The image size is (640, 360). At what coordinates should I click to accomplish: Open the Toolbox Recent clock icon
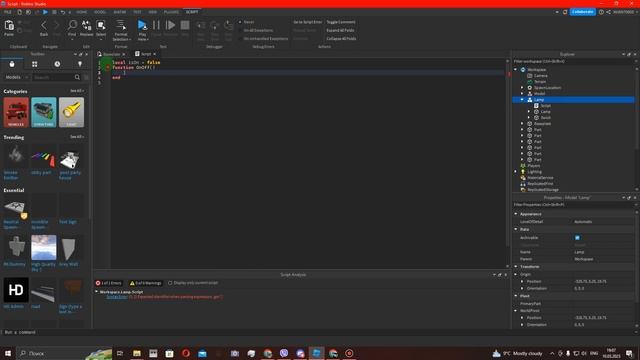pyautogui.click(x=57, y=64)
